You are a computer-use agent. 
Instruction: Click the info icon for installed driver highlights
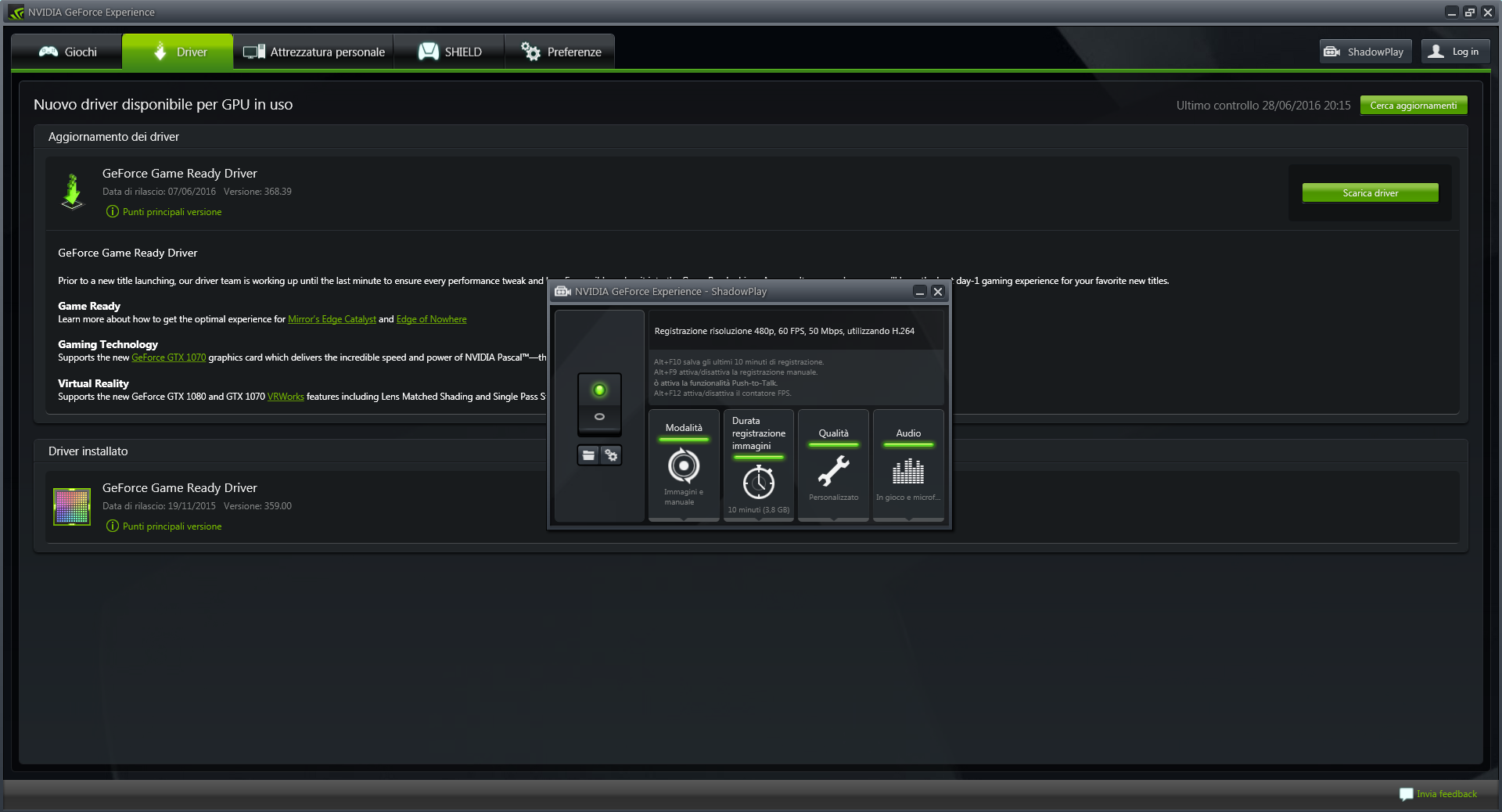click(113, 526)
